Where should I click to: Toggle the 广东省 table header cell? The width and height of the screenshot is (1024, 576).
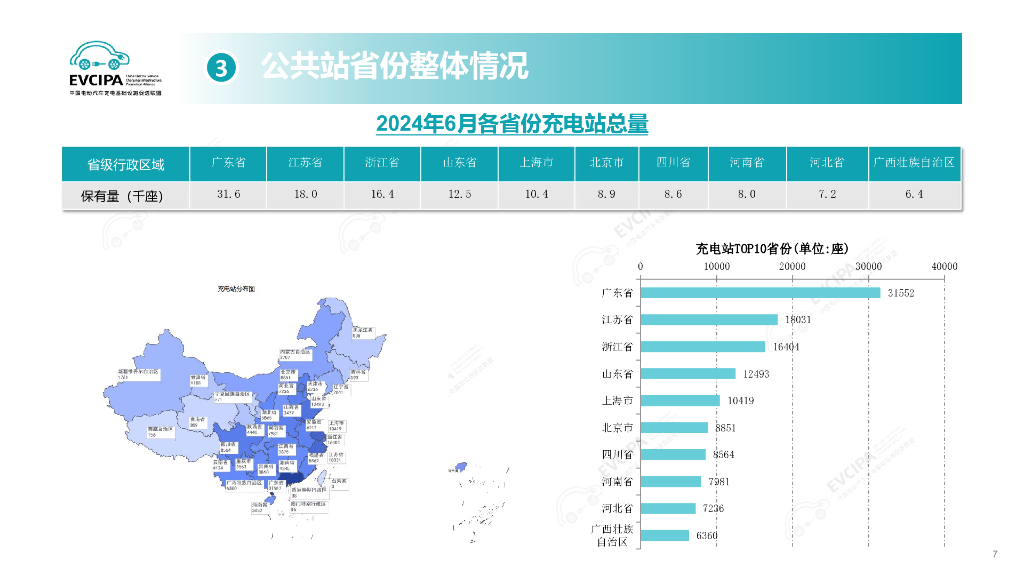(227, 163)
